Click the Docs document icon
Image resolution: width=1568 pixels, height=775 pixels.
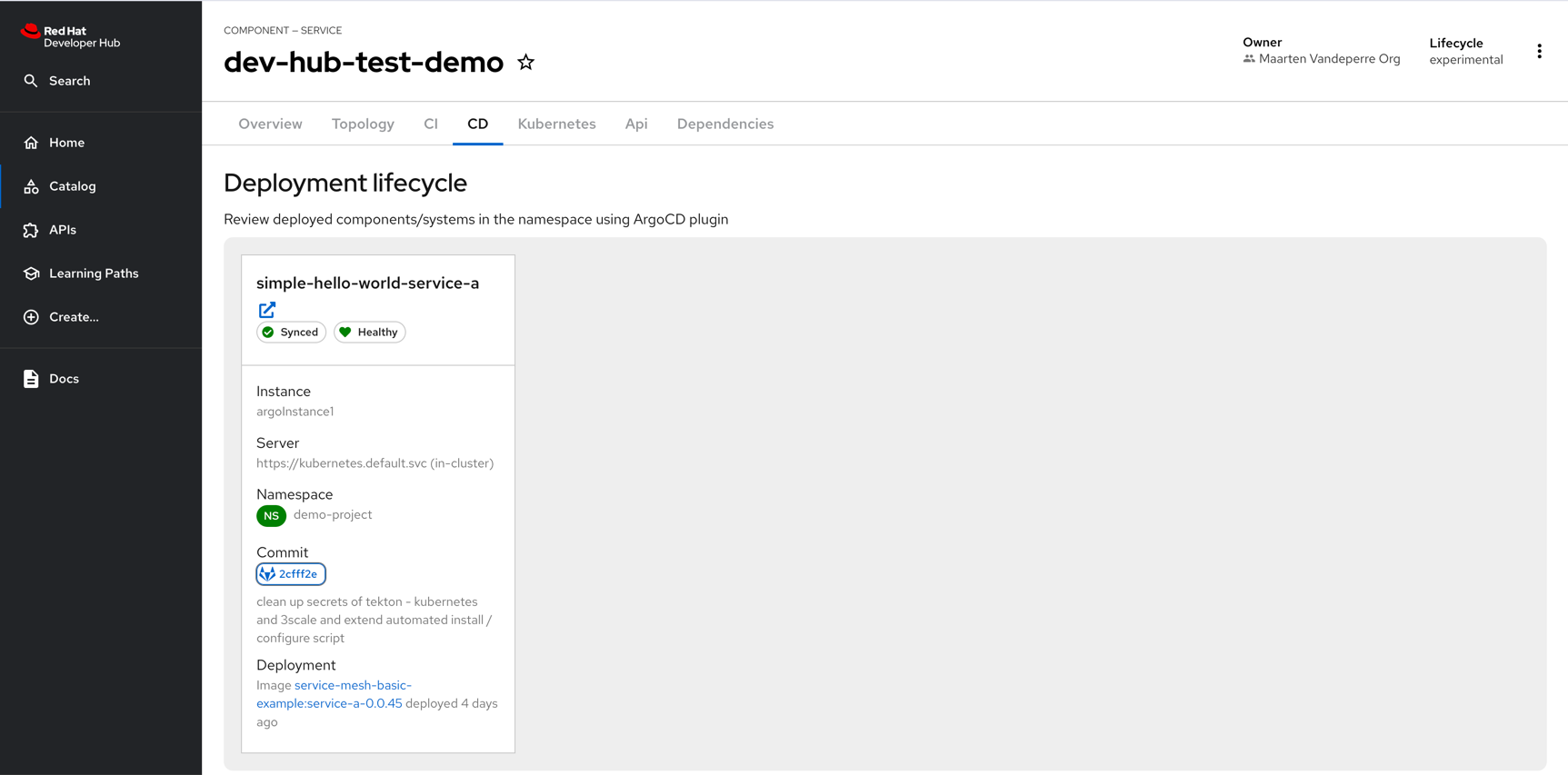(31, 379)
